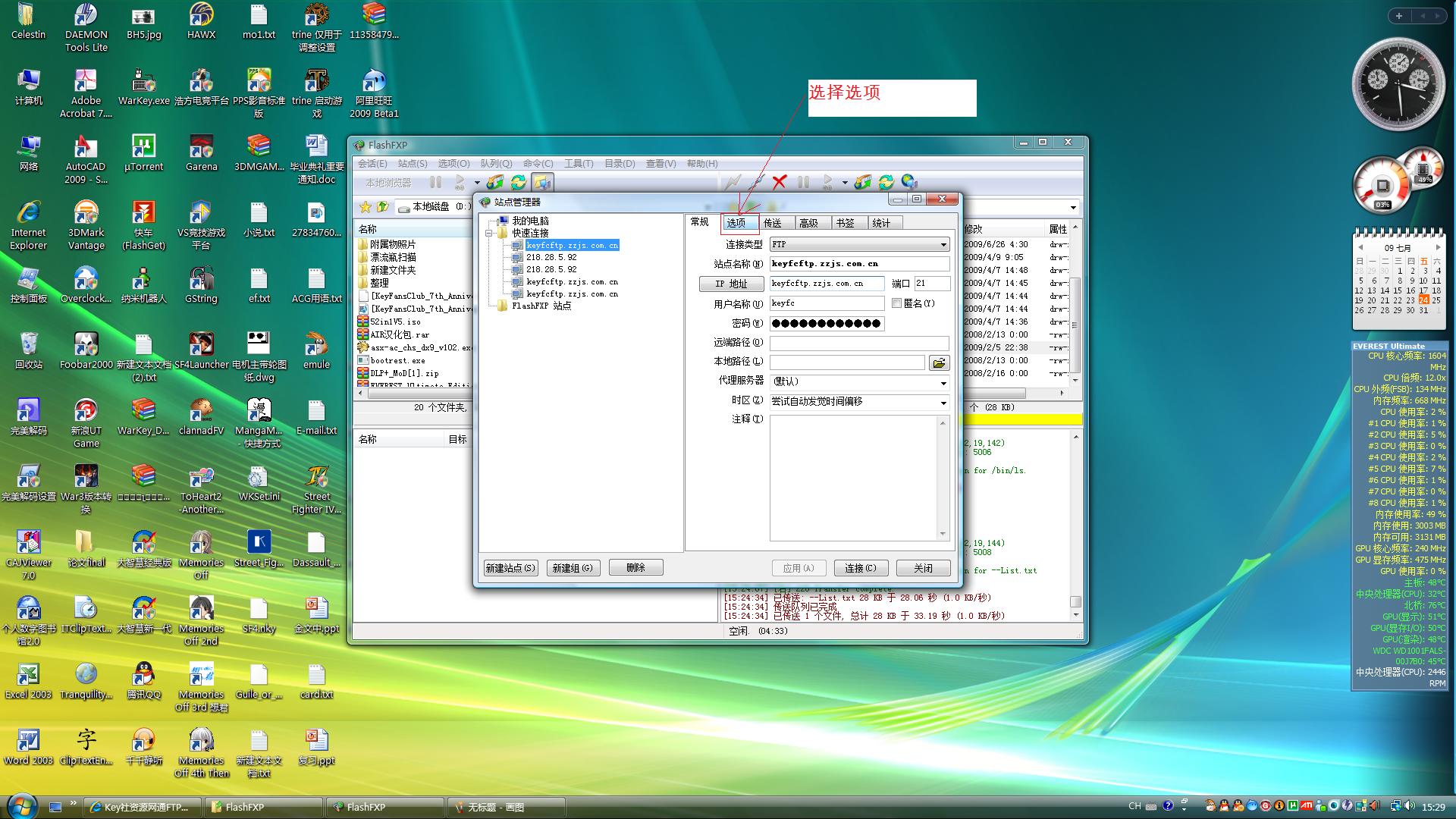
Task: Select 我的电脑 in the site tree
Action: pos(530,221)
